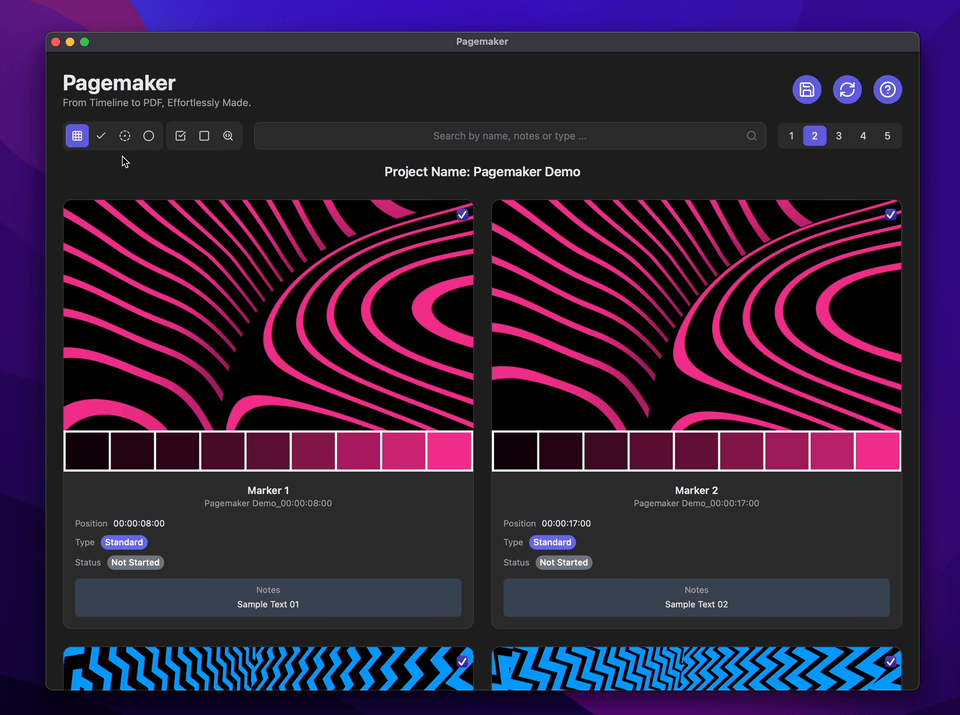The height and width of the screenshot is (715, 960).
Task: Pick Marker 1's darkest first palette swatch
Action: [x=87, y=451]
